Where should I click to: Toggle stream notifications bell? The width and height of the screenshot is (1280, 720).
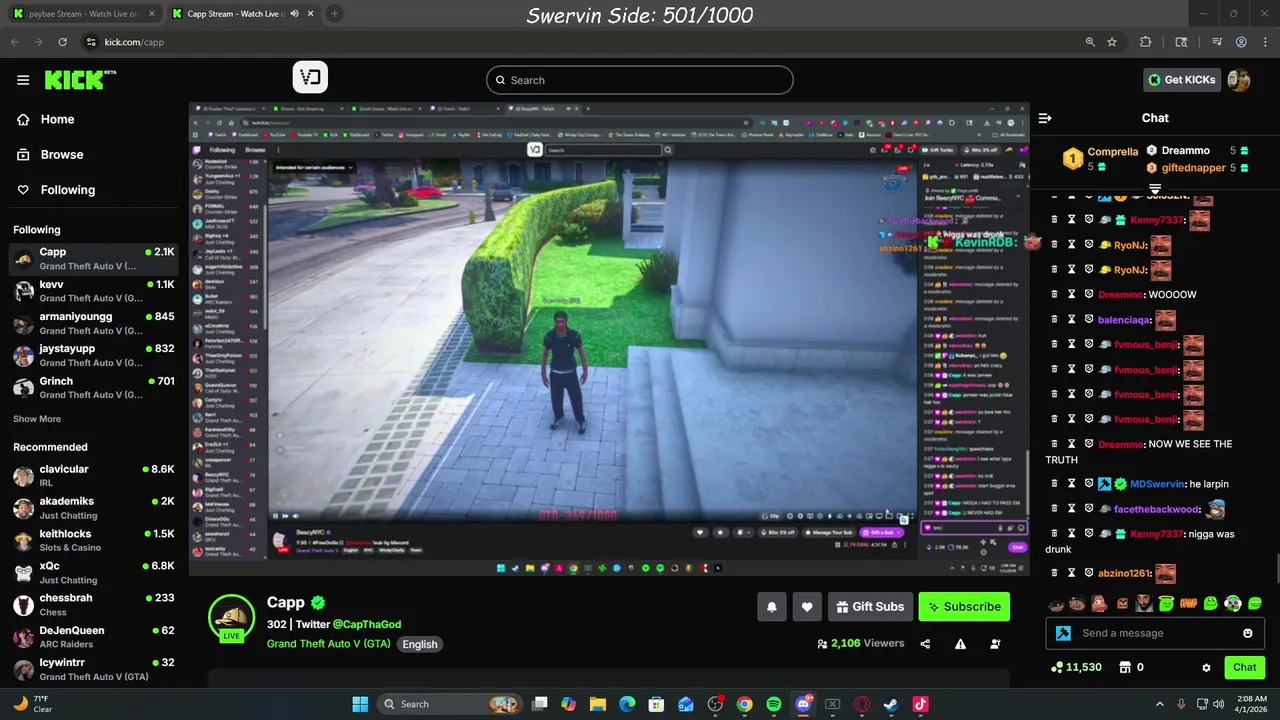point(771,607)
